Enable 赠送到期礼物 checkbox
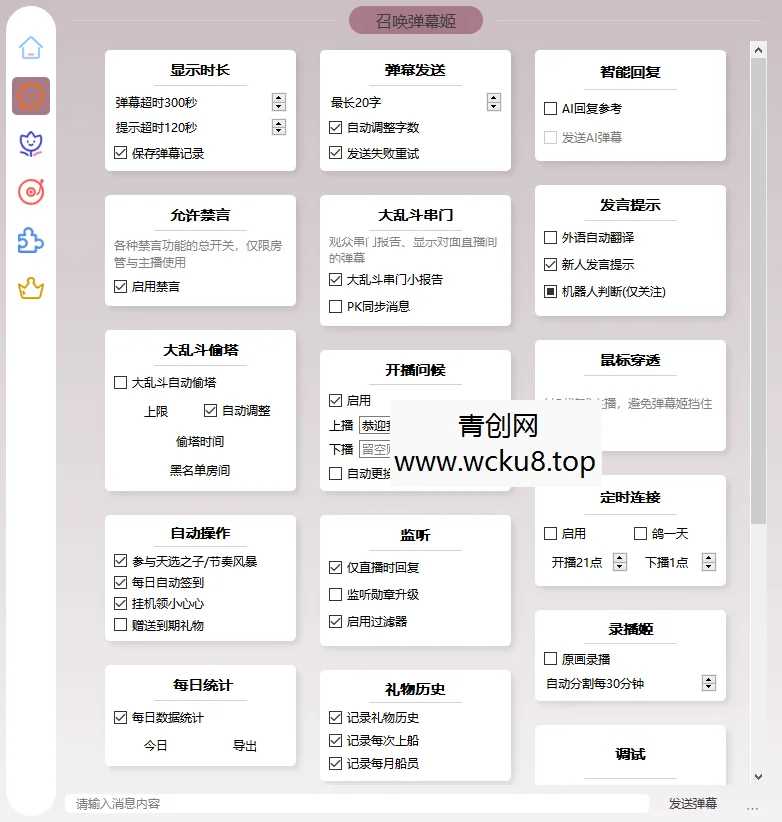This screenshot has width=782, height=822. (121, 625)
